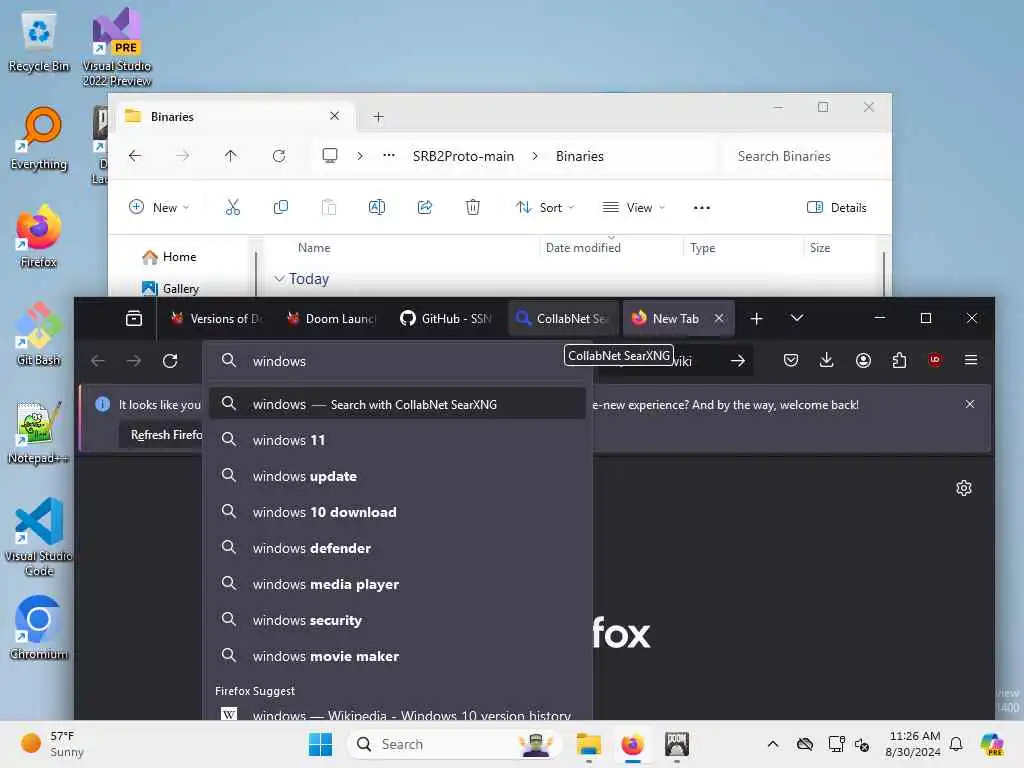Dismiss the Firefox welcome-back notification bar
1024x768 pixels.
point(970,404)
